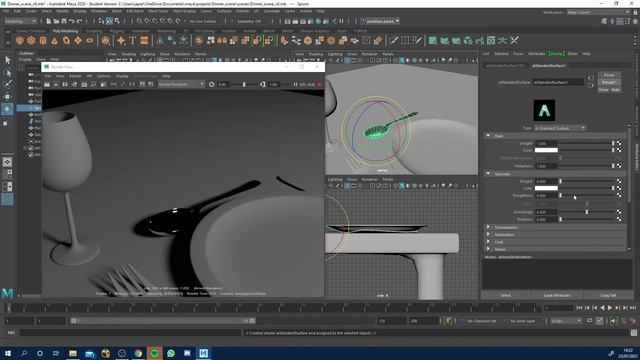Select the aiStandardSurface1 attribute tab
Image resolution: width=640 pixels, height=360 pixels.
[x=549, y=65]
